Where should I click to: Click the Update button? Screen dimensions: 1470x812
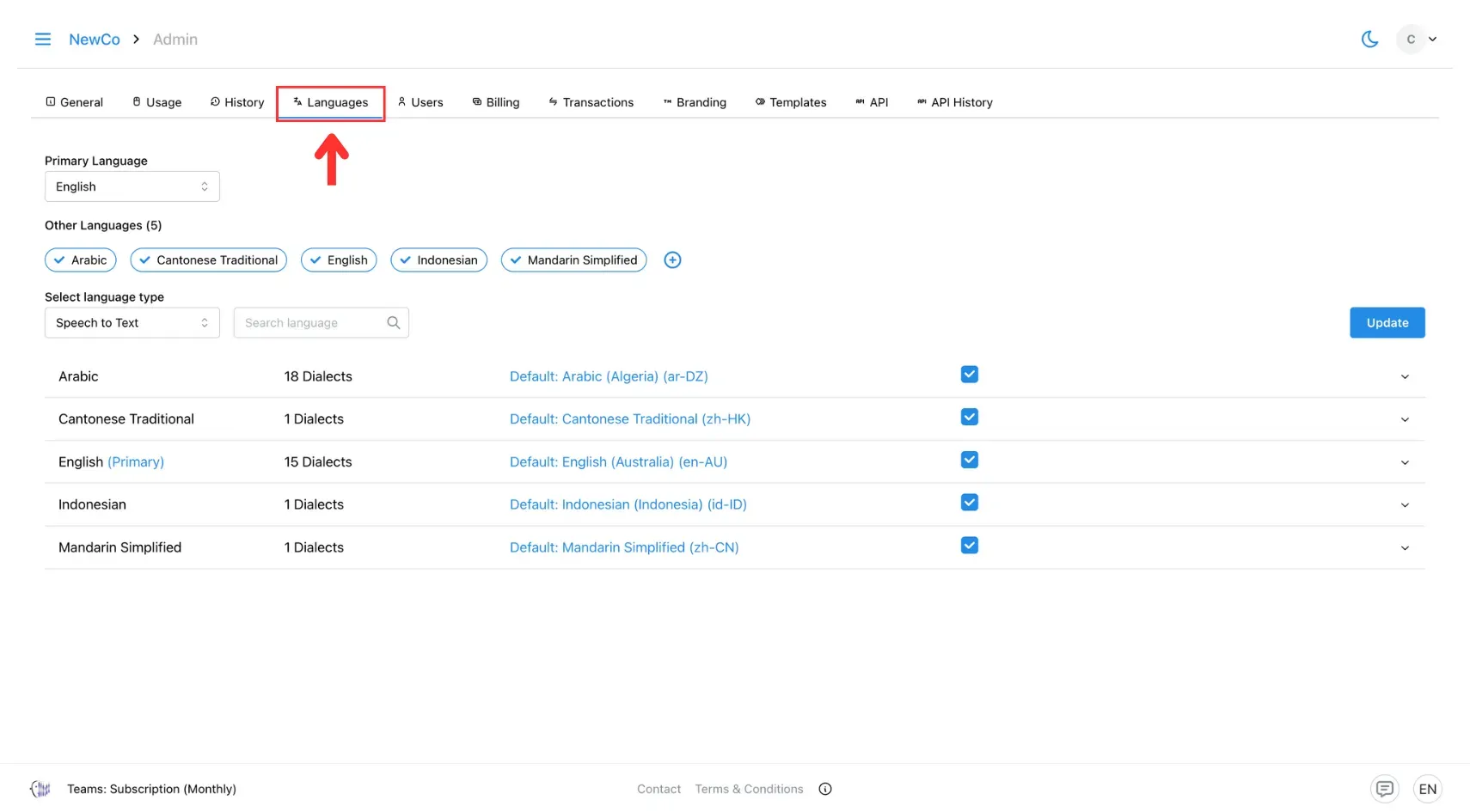click(1387, 323)
